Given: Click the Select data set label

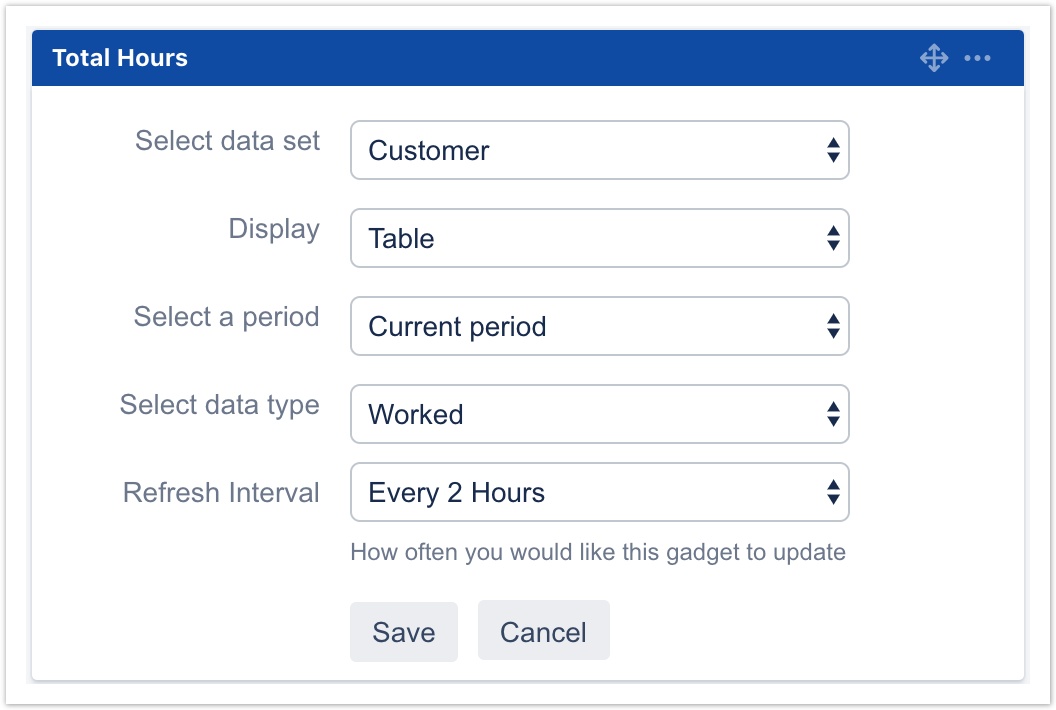Looking at the screenshot, I should point(227,141).
